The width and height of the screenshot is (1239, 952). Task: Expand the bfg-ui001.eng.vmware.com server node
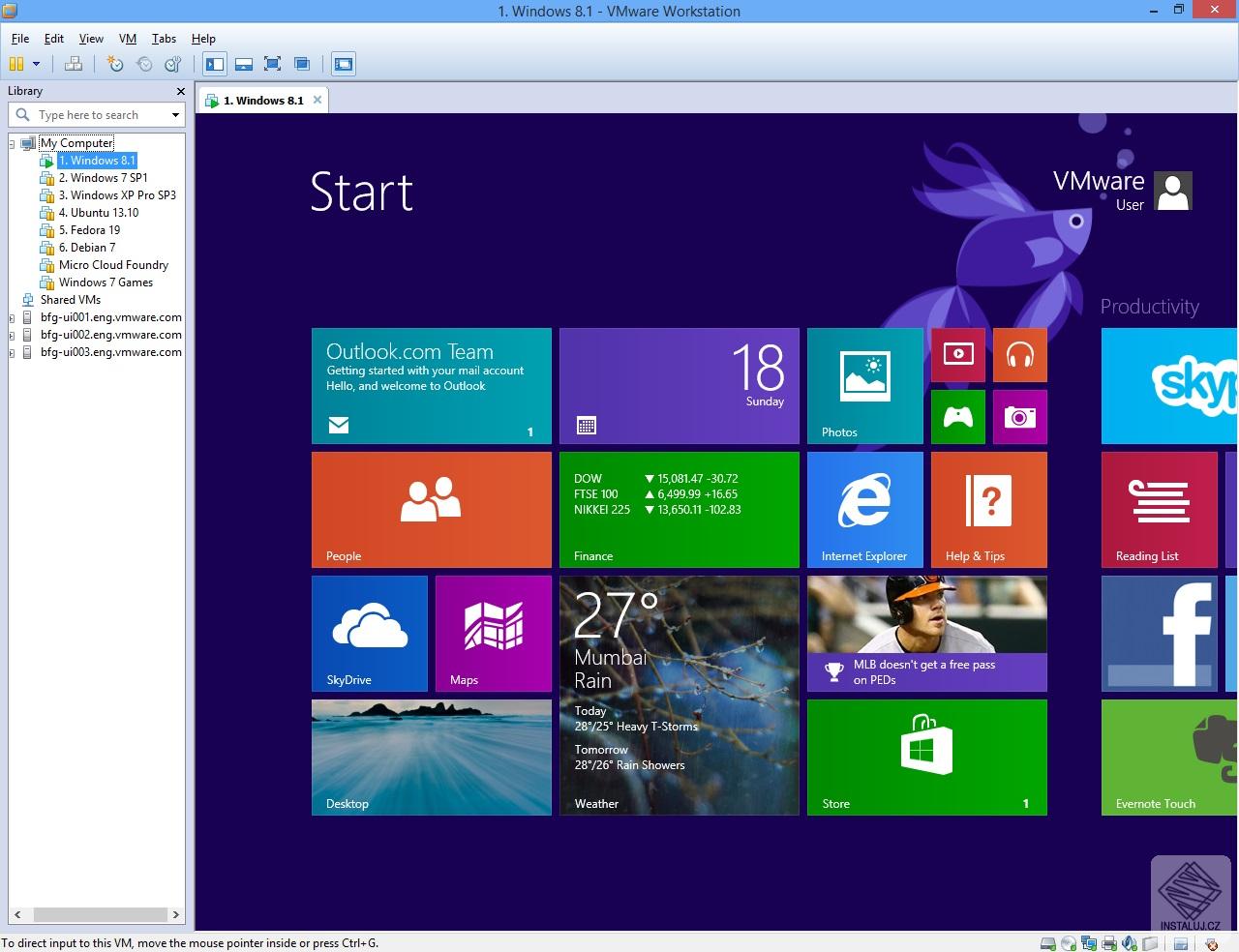pos(12,317)
